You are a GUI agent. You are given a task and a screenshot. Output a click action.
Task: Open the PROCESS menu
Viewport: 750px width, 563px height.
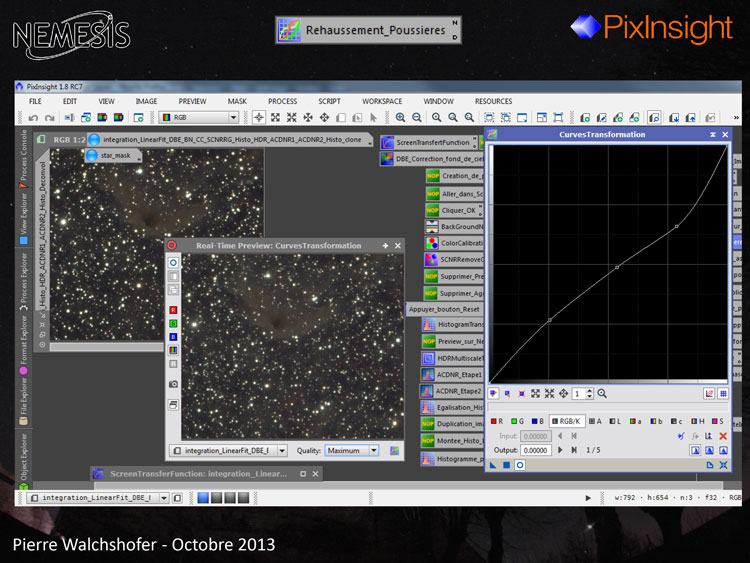pos(282,101)
